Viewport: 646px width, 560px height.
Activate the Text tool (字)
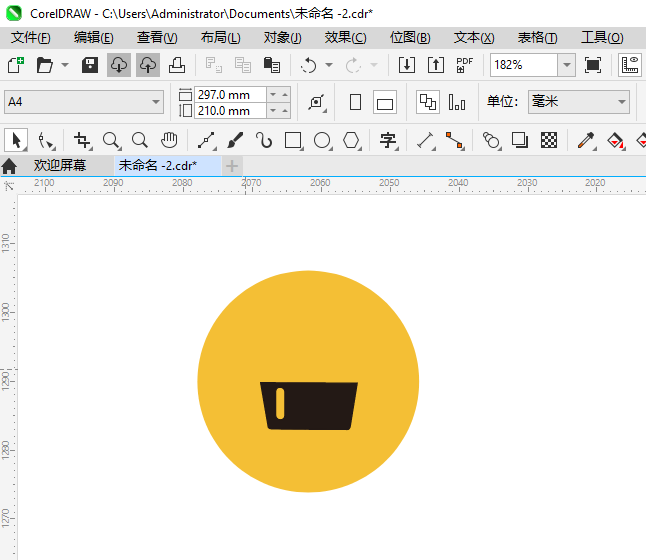click(387, 140)
